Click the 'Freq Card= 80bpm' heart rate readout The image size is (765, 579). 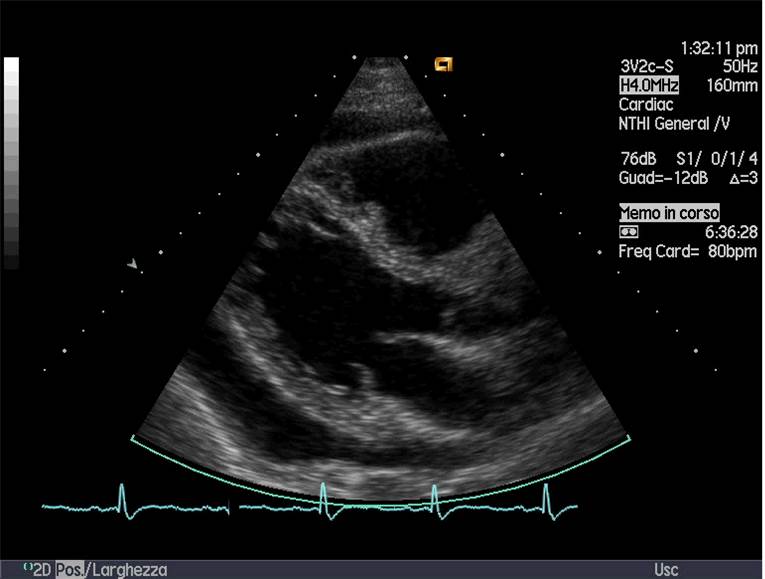click(688, 251)
